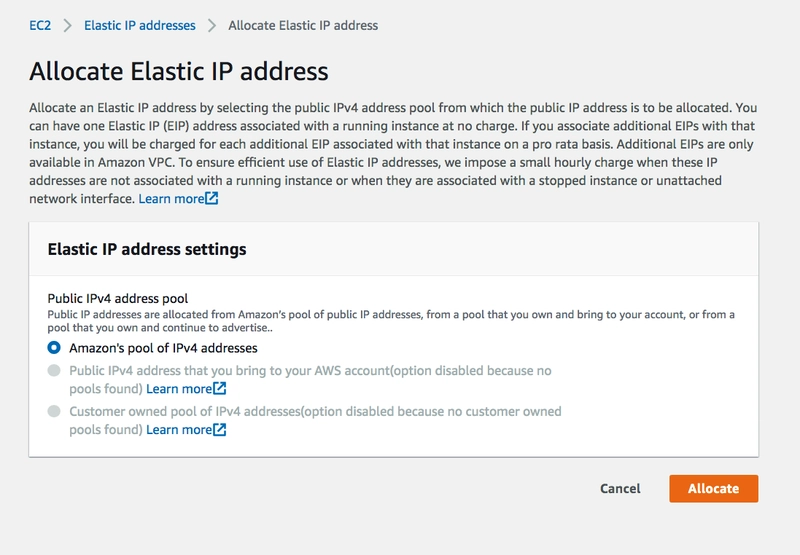Open external link icon after network interface text
The image size is (800, 555).
[x=212, y=198]
